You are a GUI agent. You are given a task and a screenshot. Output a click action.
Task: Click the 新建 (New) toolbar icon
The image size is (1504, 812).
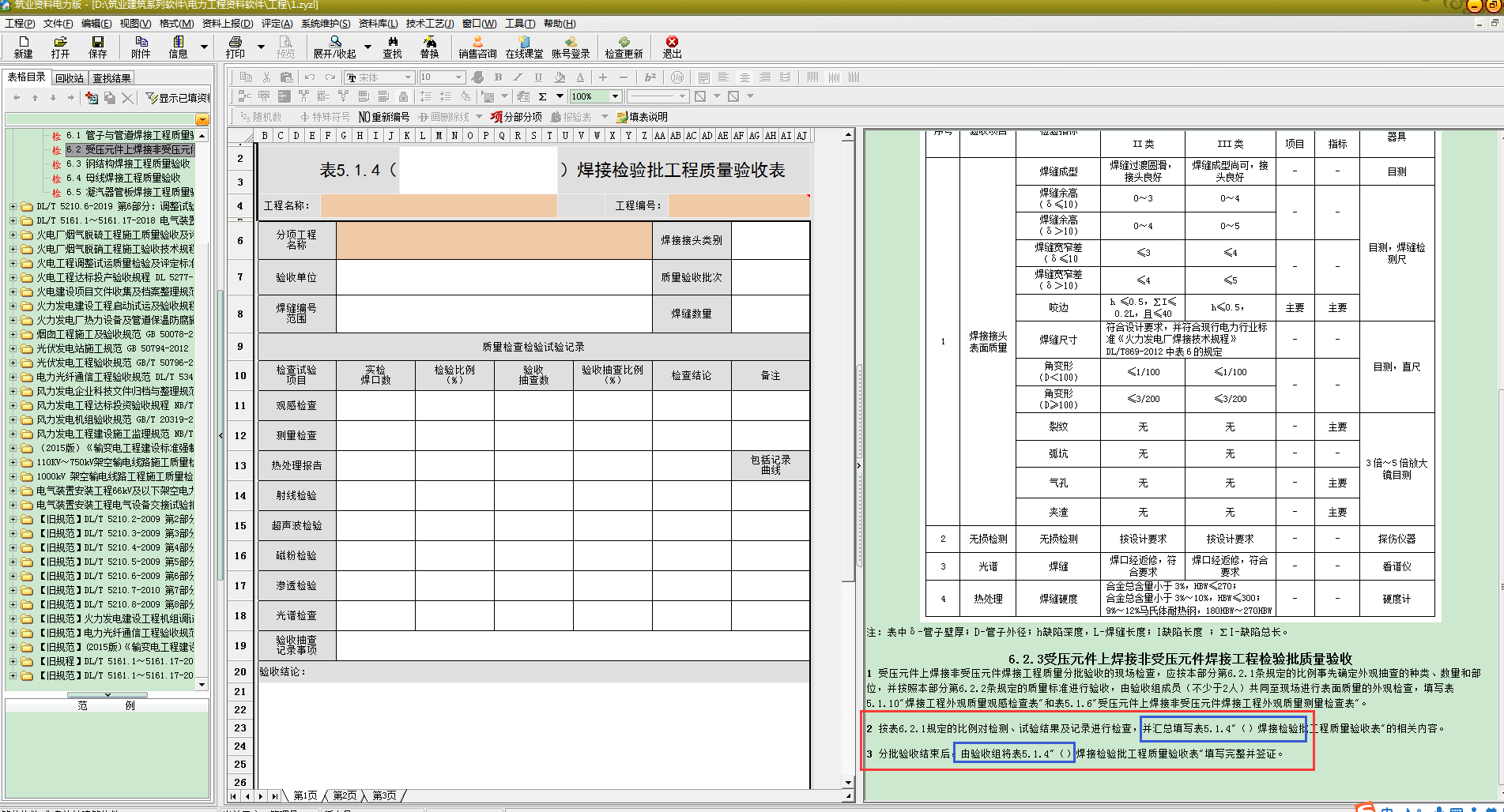coord(23,47)
